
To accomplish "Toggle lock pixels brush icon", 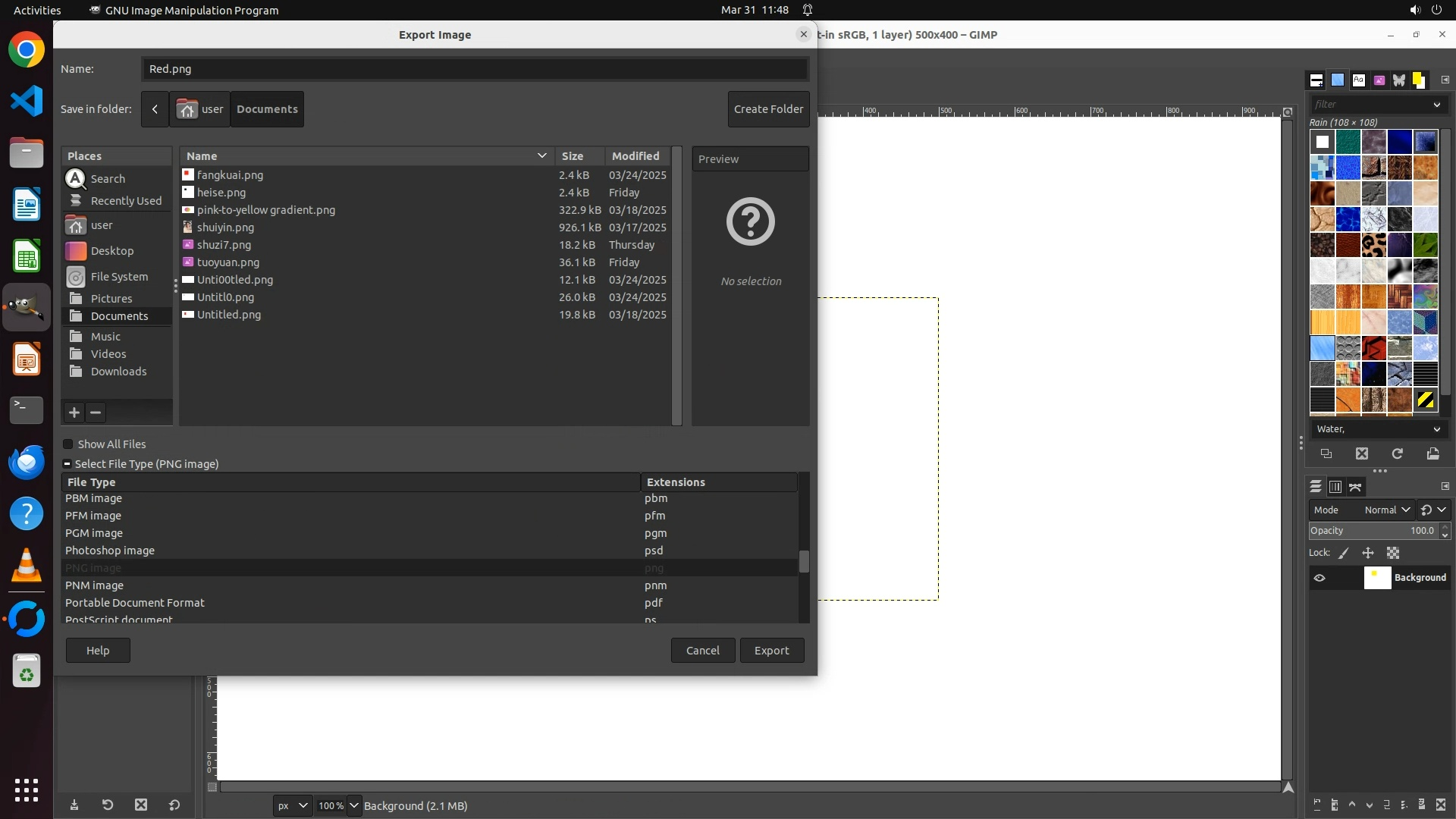I will pyautogui.click(x=1344, y=554).
